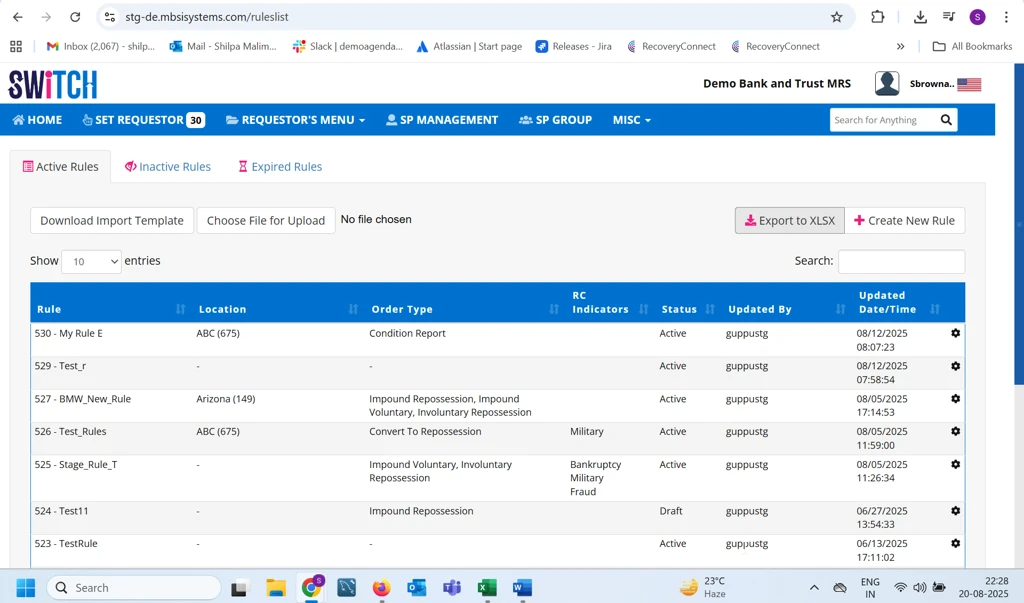Click Create New Rule button
Screen dimensions: 1024x603
(x=904, y=220)
